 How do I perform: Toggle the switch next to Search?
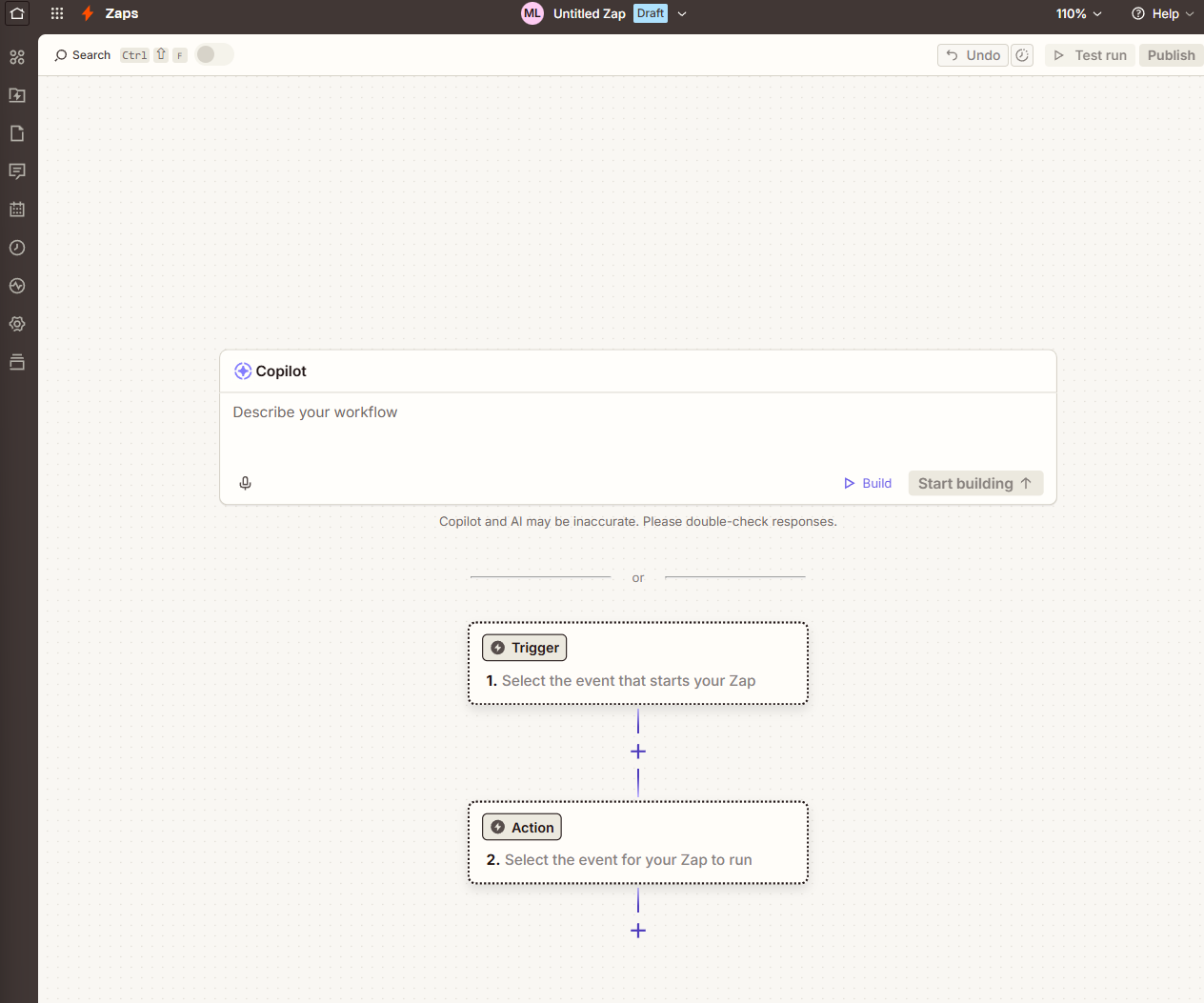tap(214, 55)
